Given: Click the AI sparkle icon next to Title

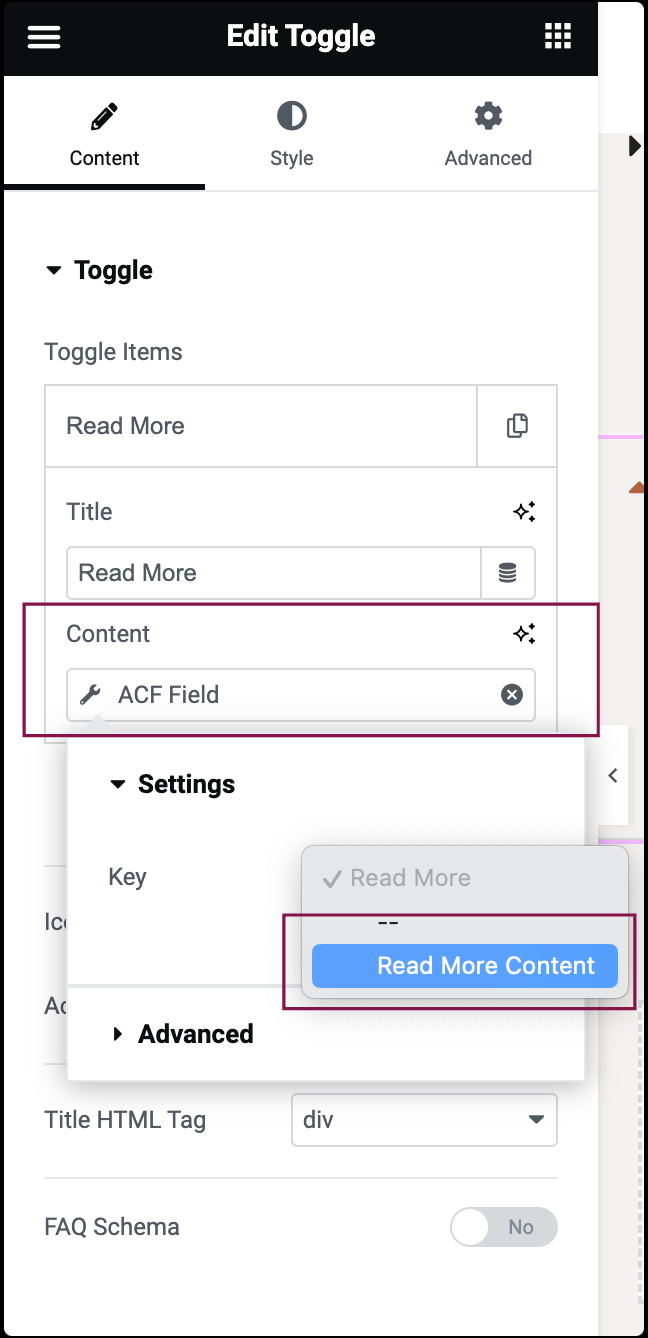Looking at the screenshot, I should (x=525, y=511).
